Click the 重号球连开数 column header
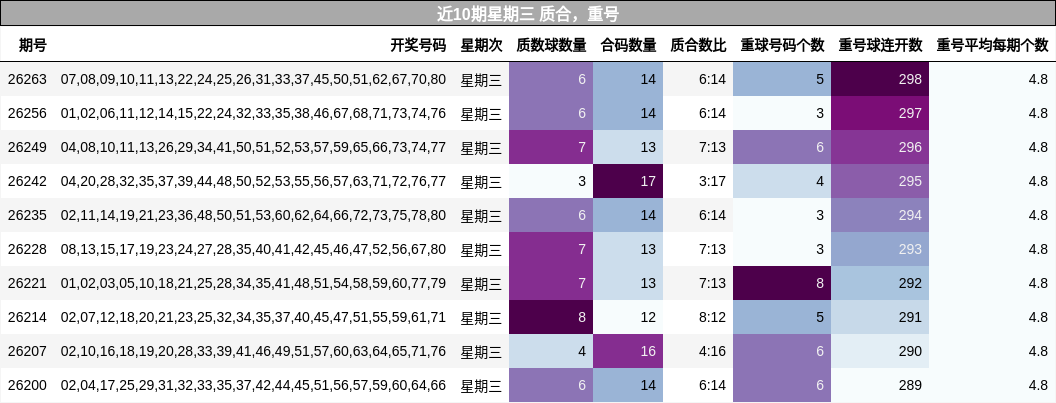 (x=880, y=45)
